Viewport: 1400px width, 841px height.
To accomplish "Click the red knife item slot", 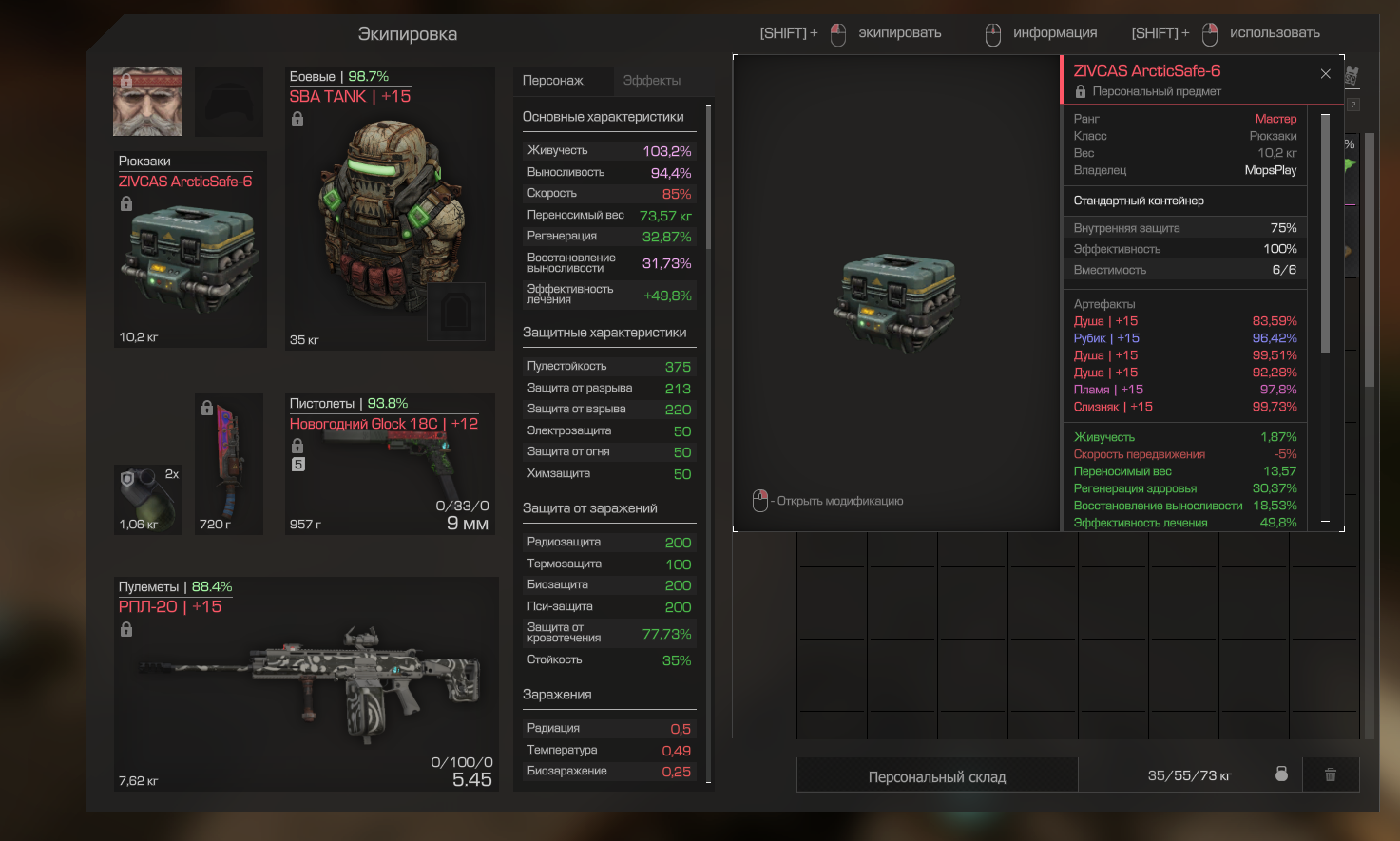I will 229,464.
